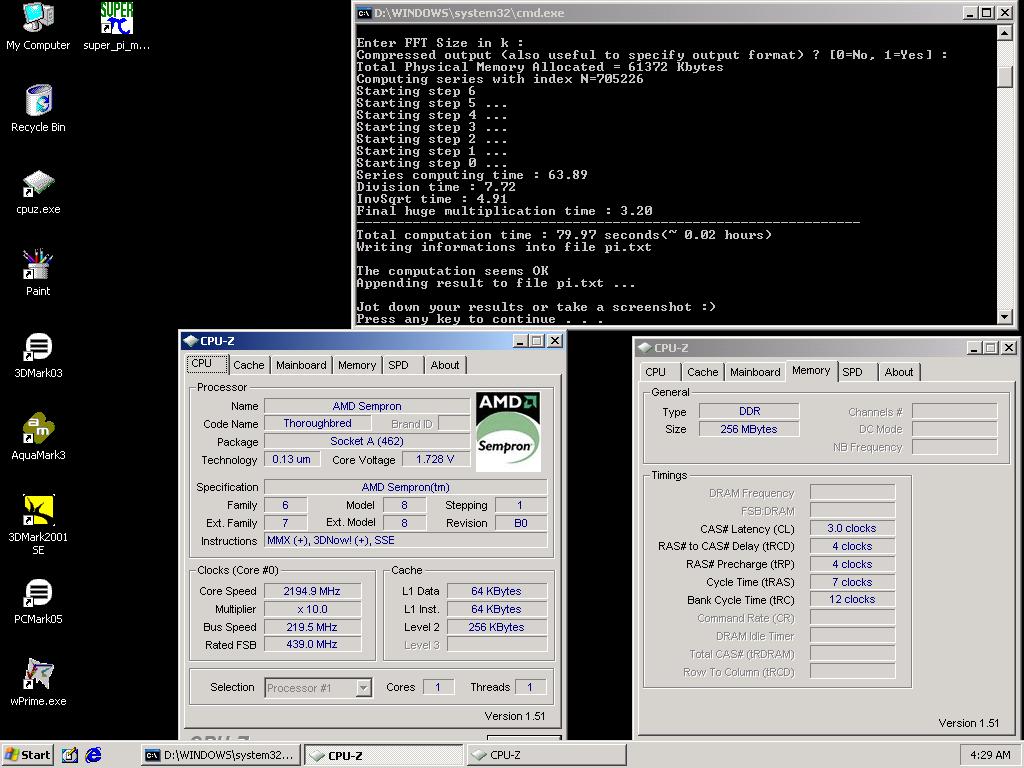Image resolution: width=1024 pixels, height=768 pixels.
Task: Select the PCMark05 desktop shortcut
Action: [x=38, y=601]
